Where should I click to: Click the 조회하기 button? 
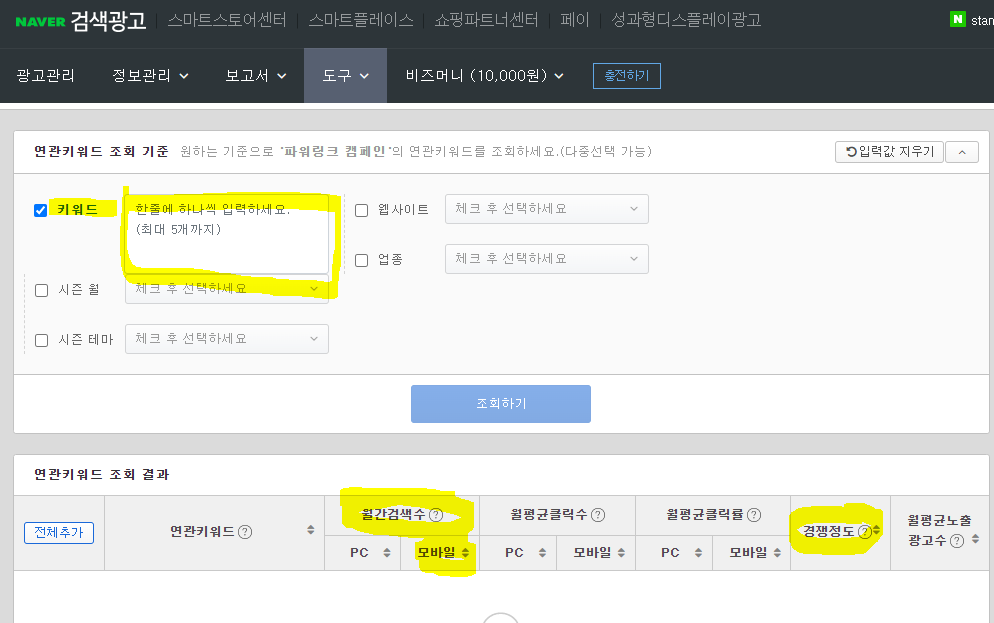[x=500, y=404]
